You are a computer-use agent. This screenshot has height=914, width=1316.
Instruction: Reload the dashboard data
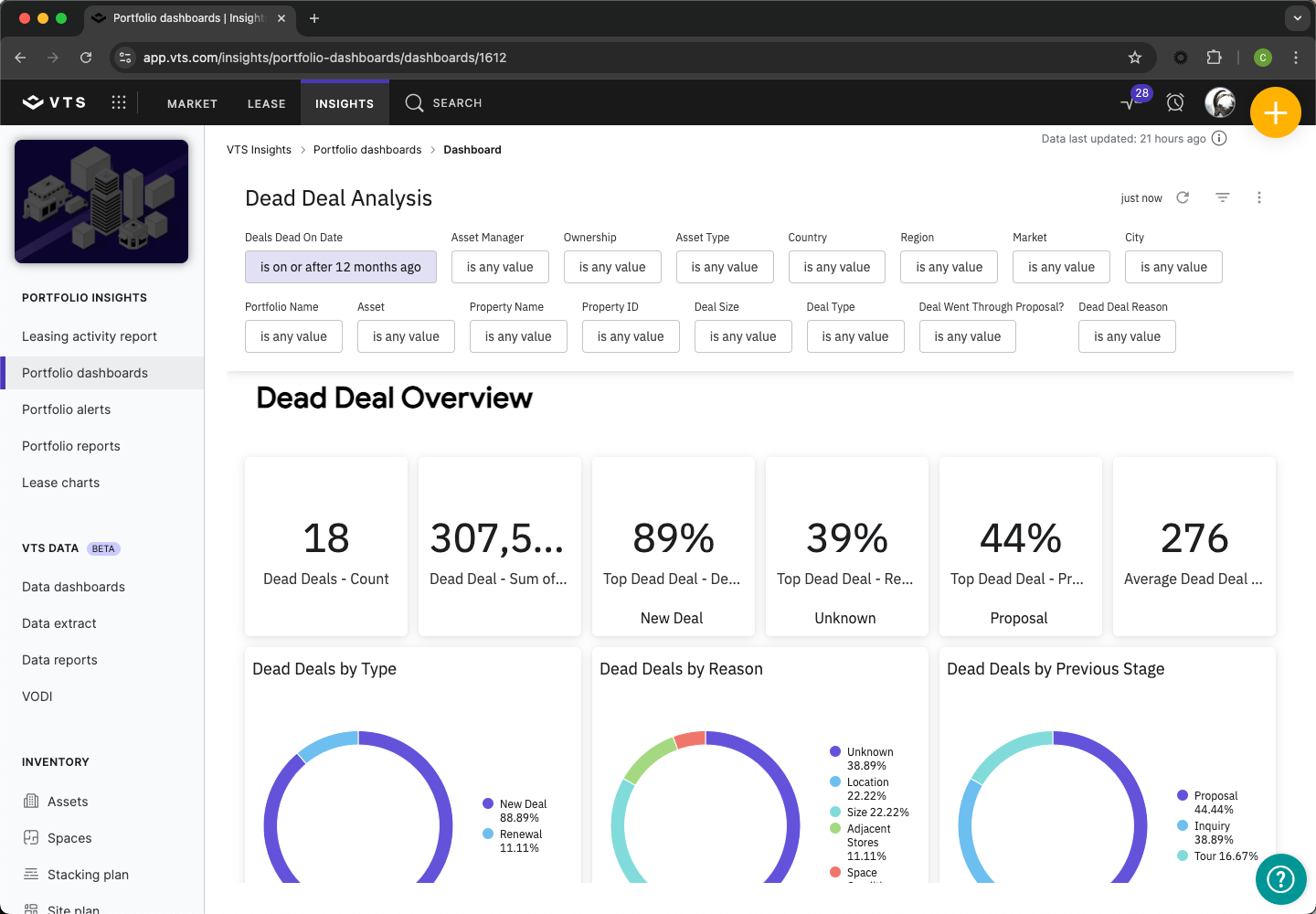(x=1183, y=197)
